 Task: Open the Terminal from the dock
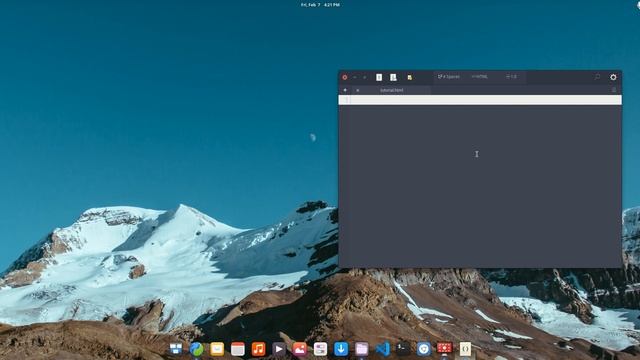[x=403, y=348]
